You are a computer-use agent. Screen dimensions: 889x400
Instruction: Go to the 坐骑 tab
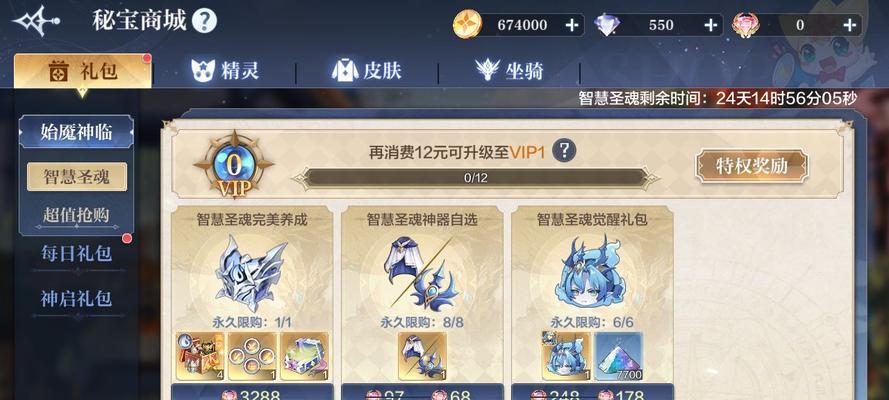[509, 71]
